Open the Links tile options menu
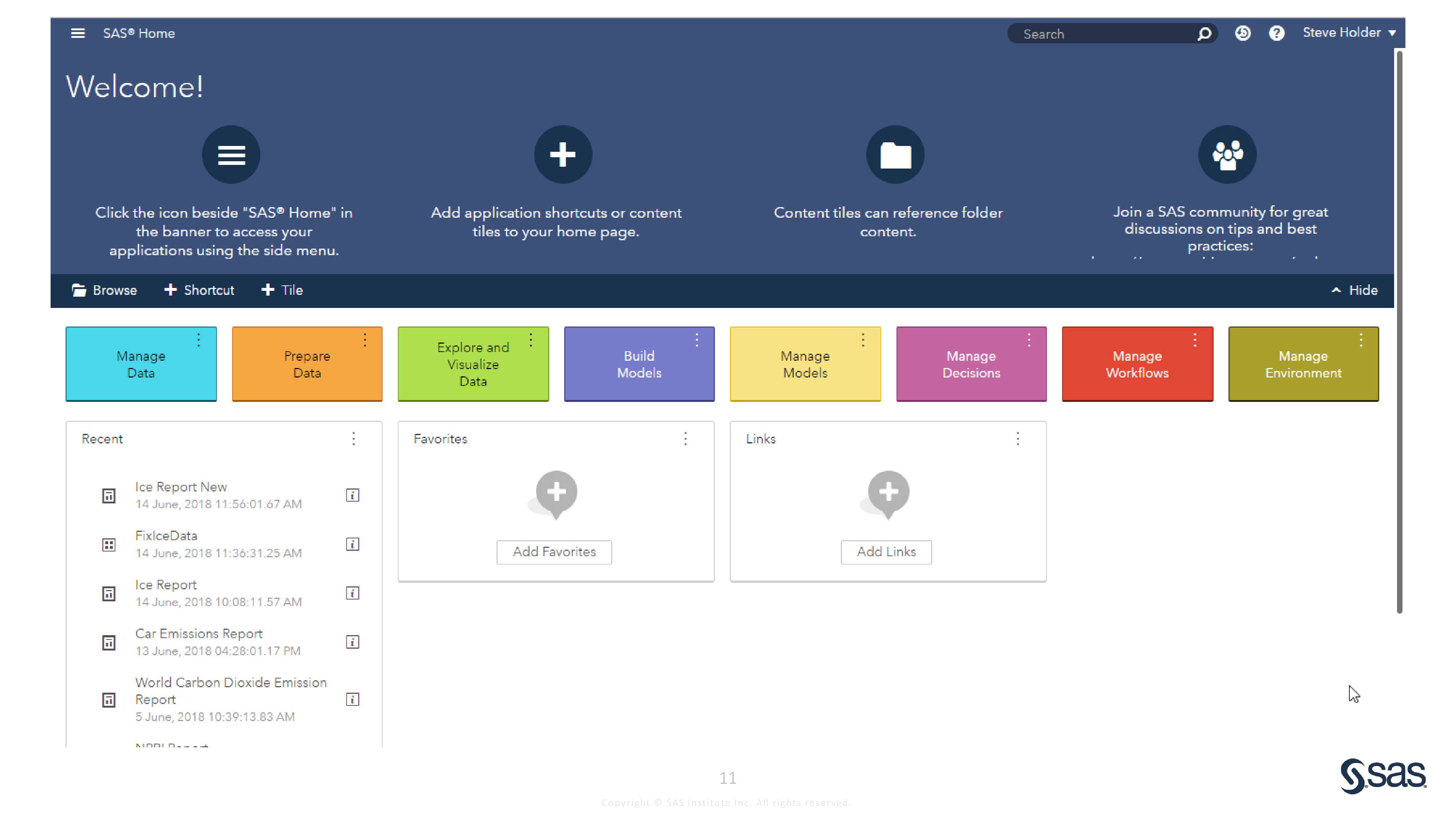 (1018, 439)
